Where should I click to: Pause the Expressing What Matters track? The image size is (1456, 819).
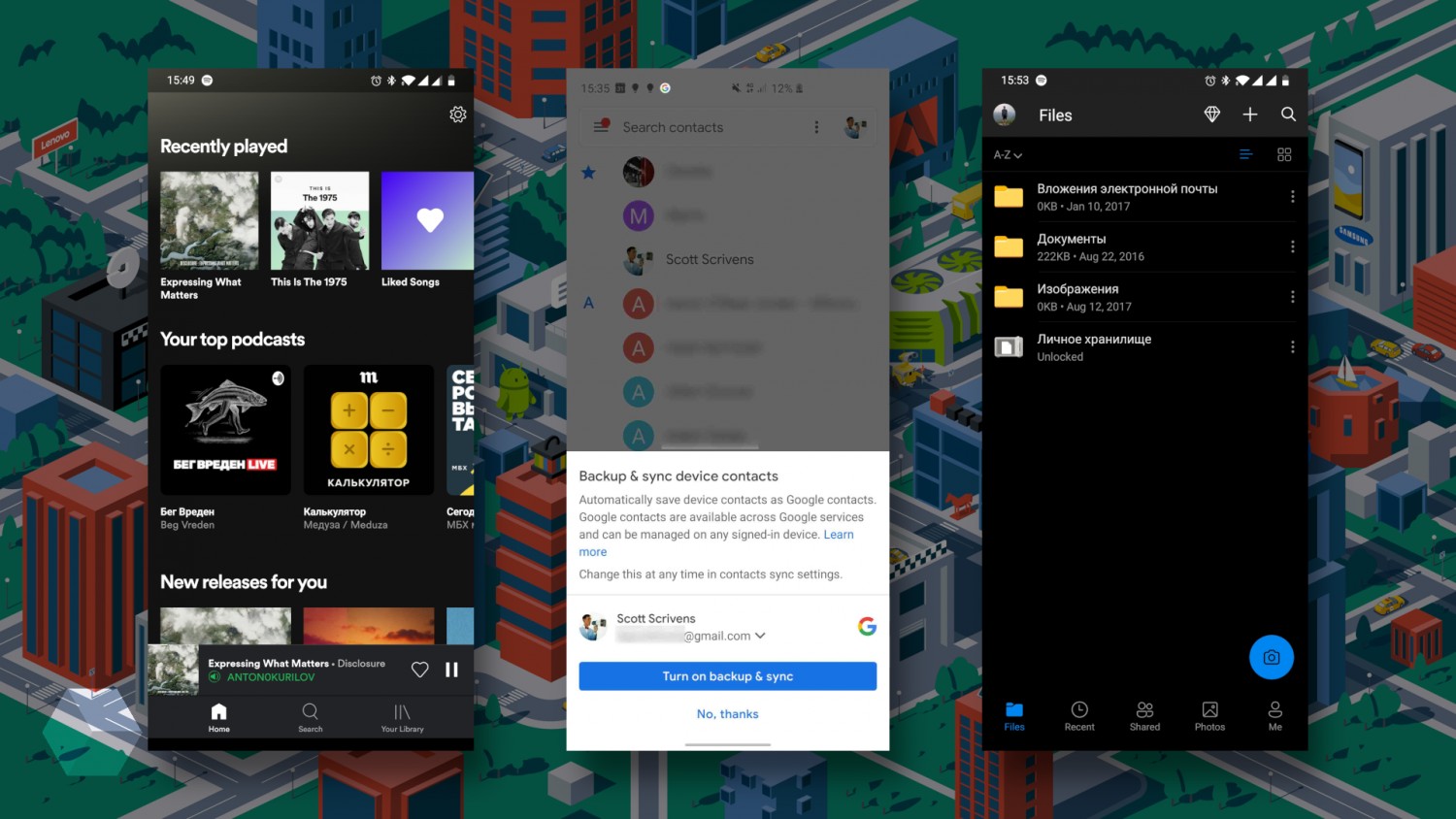pos(451,670)
